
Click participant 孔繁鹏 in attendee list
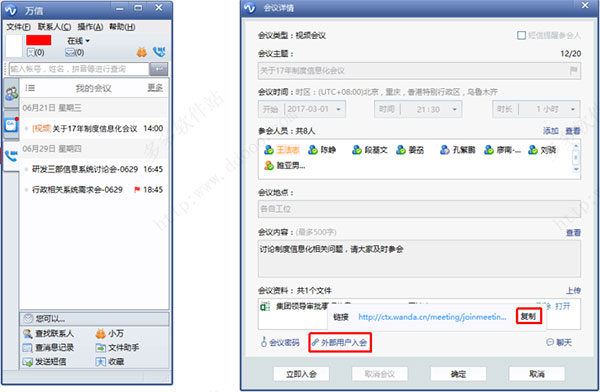[458, 150]
